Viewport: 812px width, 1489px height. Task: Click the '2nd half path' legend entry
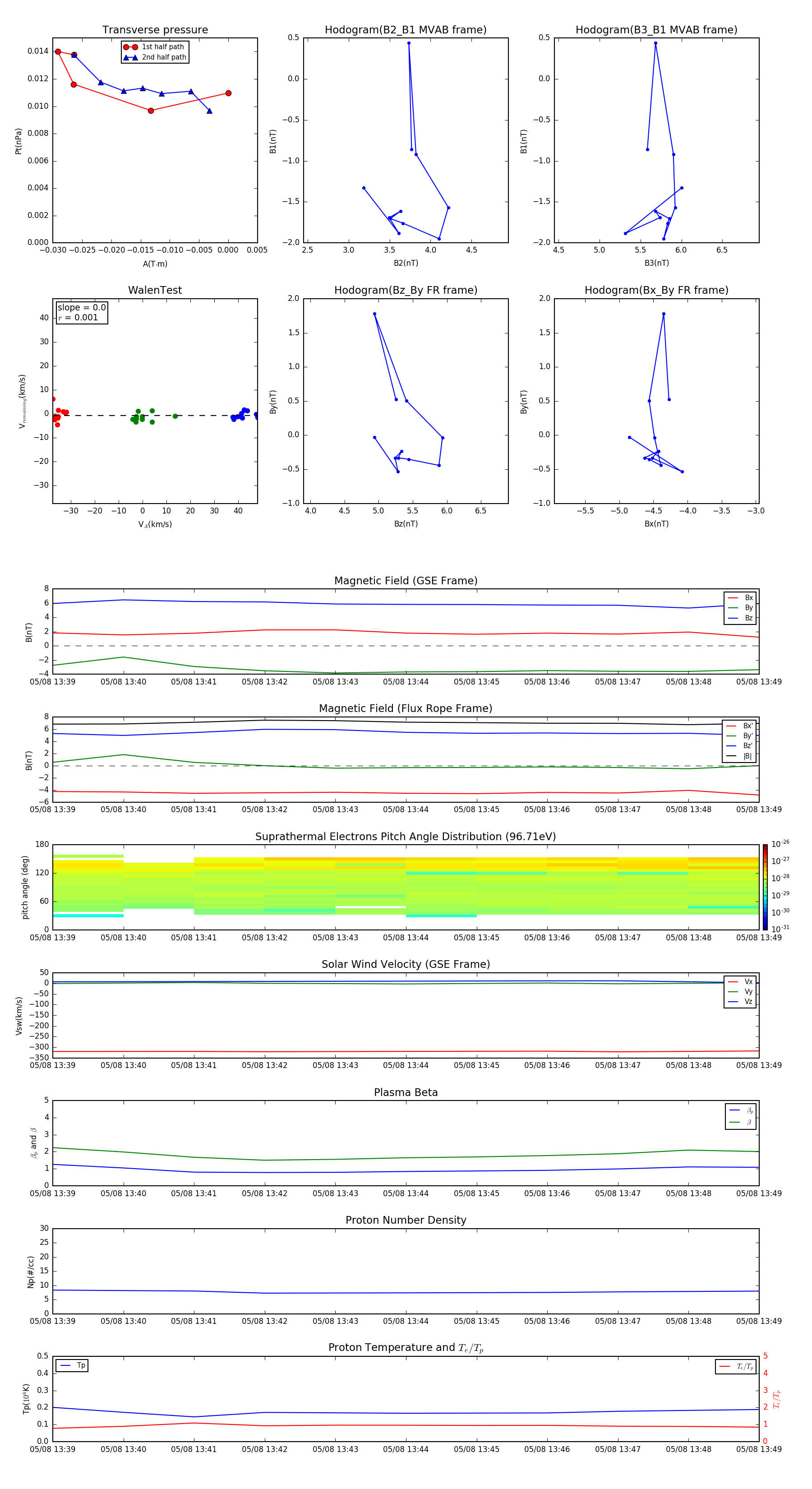(154, 57)
